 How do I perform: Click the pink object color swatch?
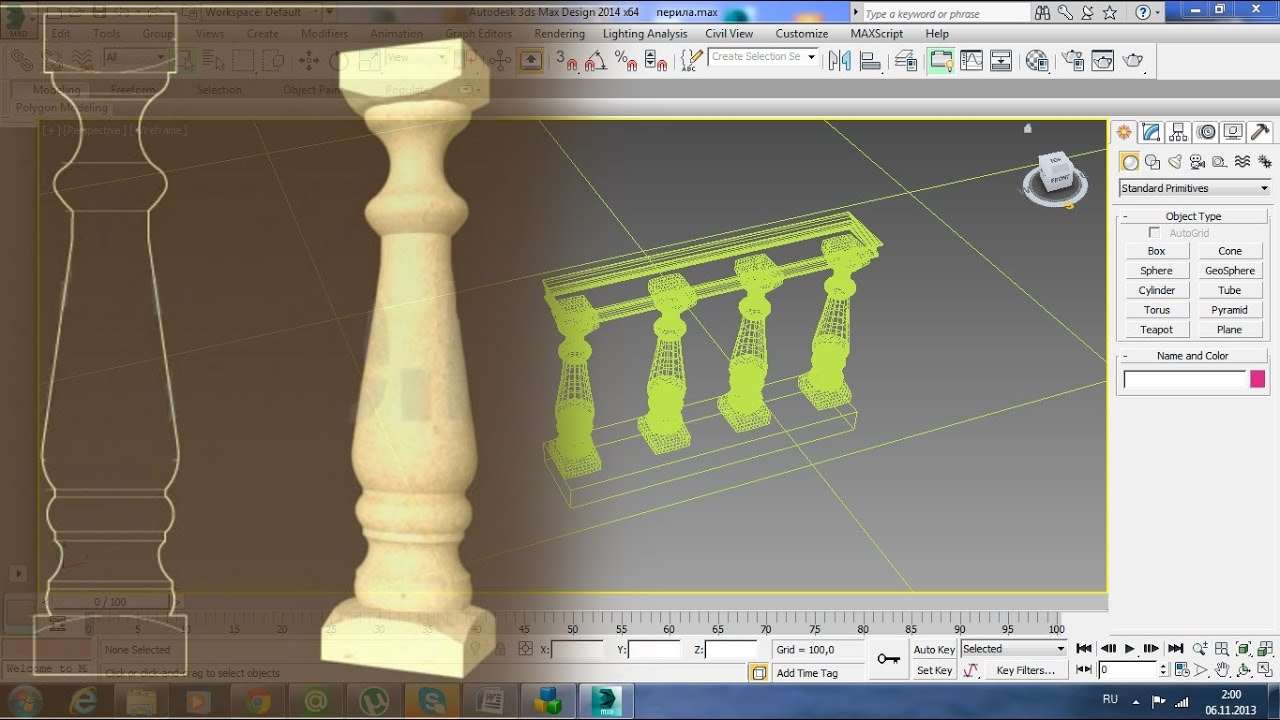[x=1258, y=379]
